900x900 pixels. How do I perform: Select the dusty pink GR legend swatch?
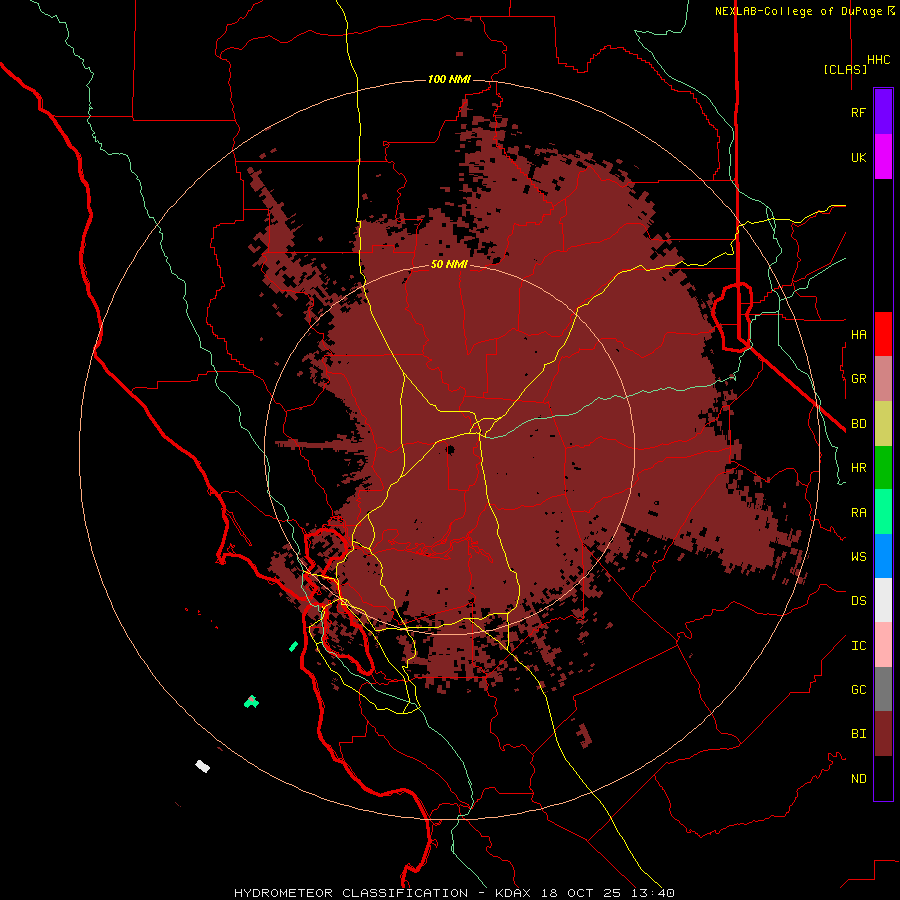[883, 378]
